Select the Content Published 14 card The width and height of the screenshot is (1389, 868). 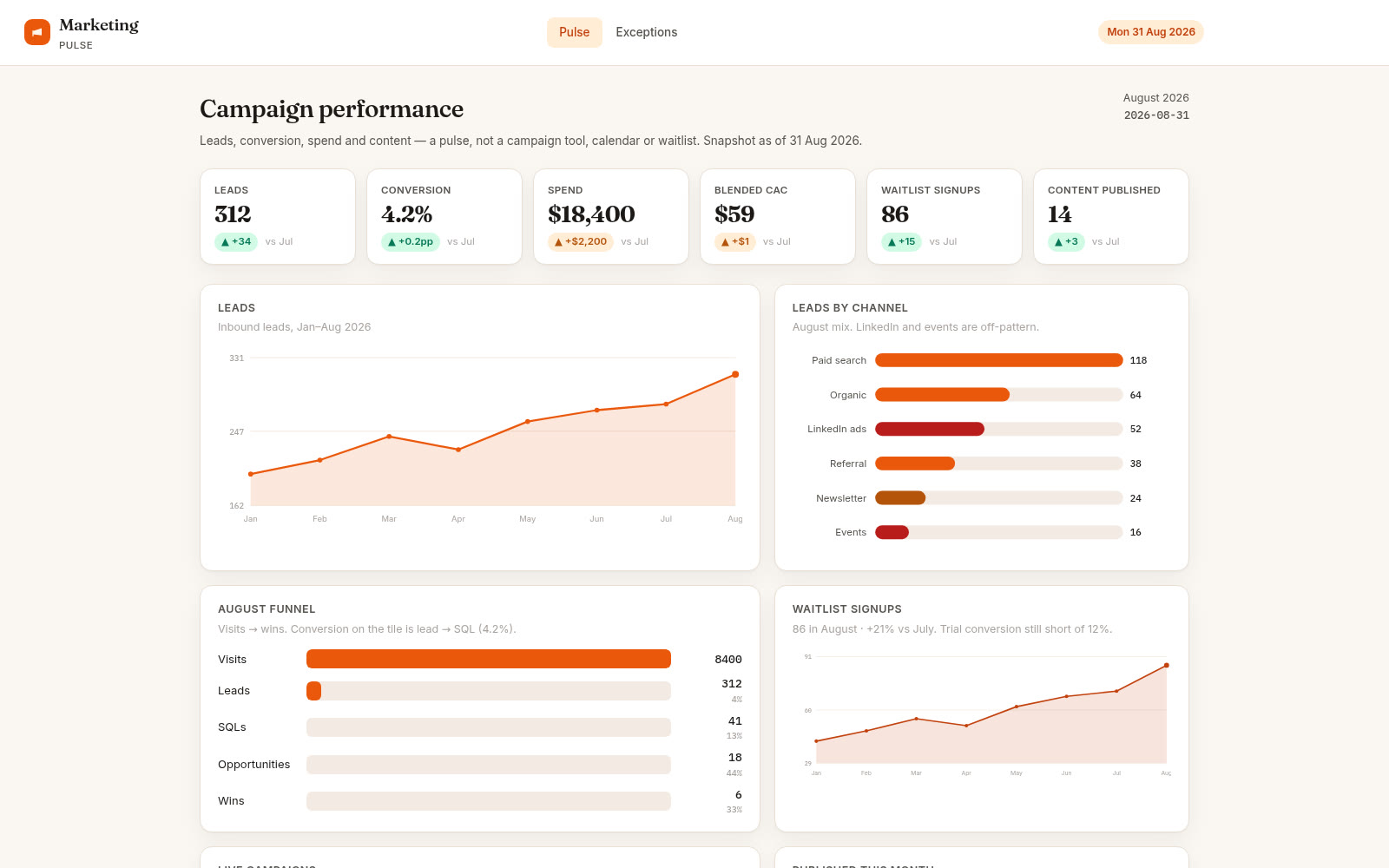pyautogui.click(x=1111, y=216)
